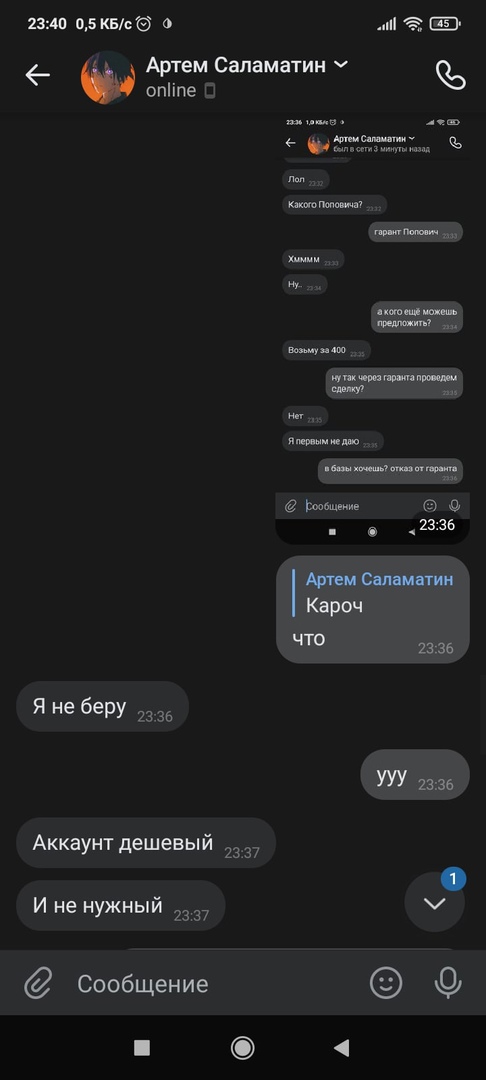
Task: Open the emoji picker smiley icon
Action: click(386, 982)
